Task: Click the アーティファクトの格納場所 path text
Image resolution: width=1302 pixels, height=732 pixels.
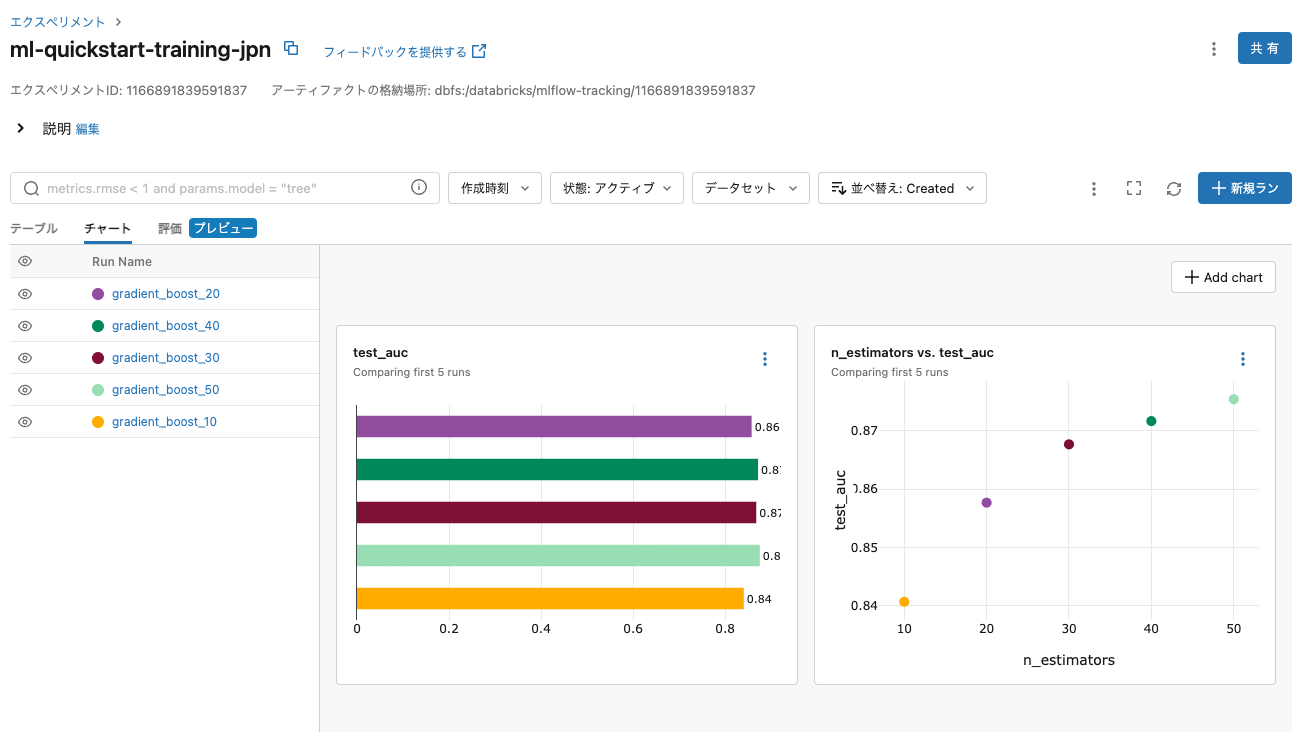Action: point(513,90)
